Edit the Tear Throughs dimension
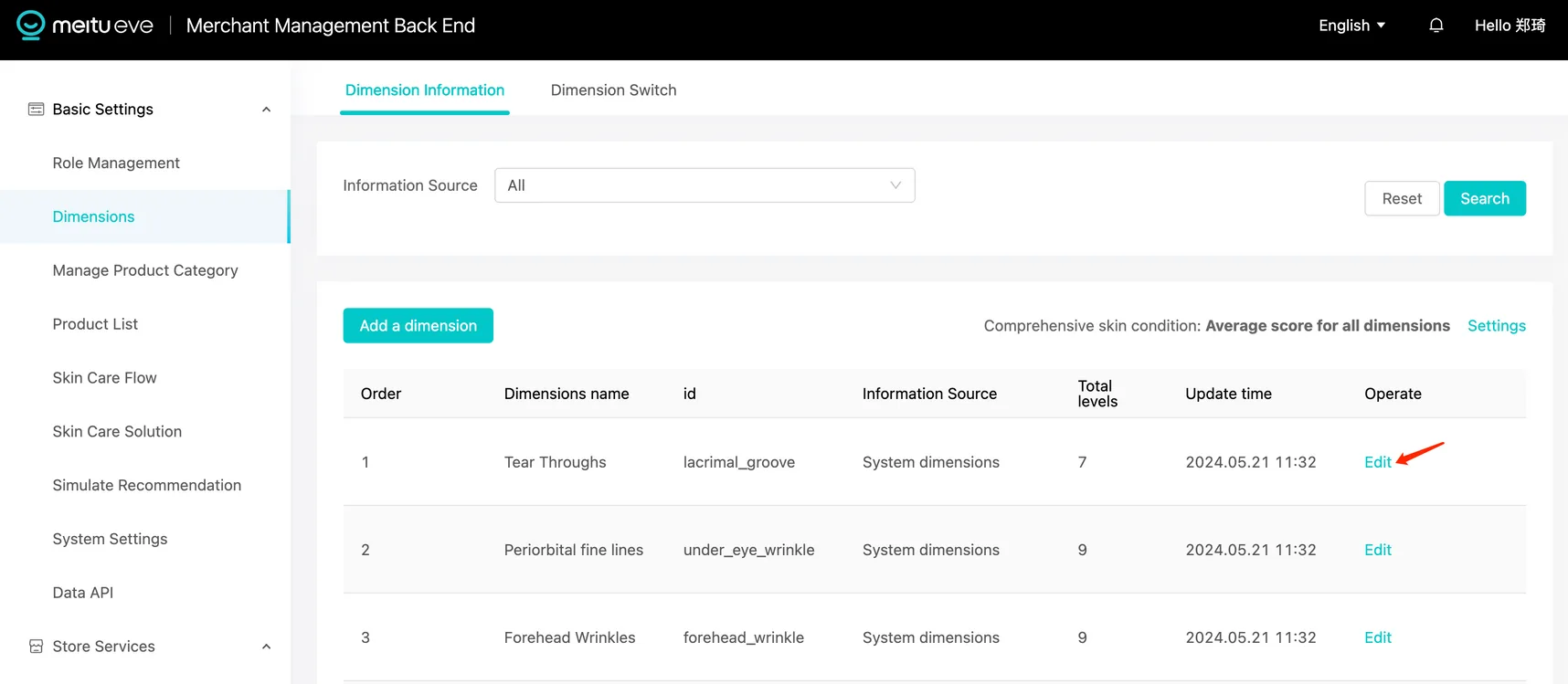 pos(1378,462)
